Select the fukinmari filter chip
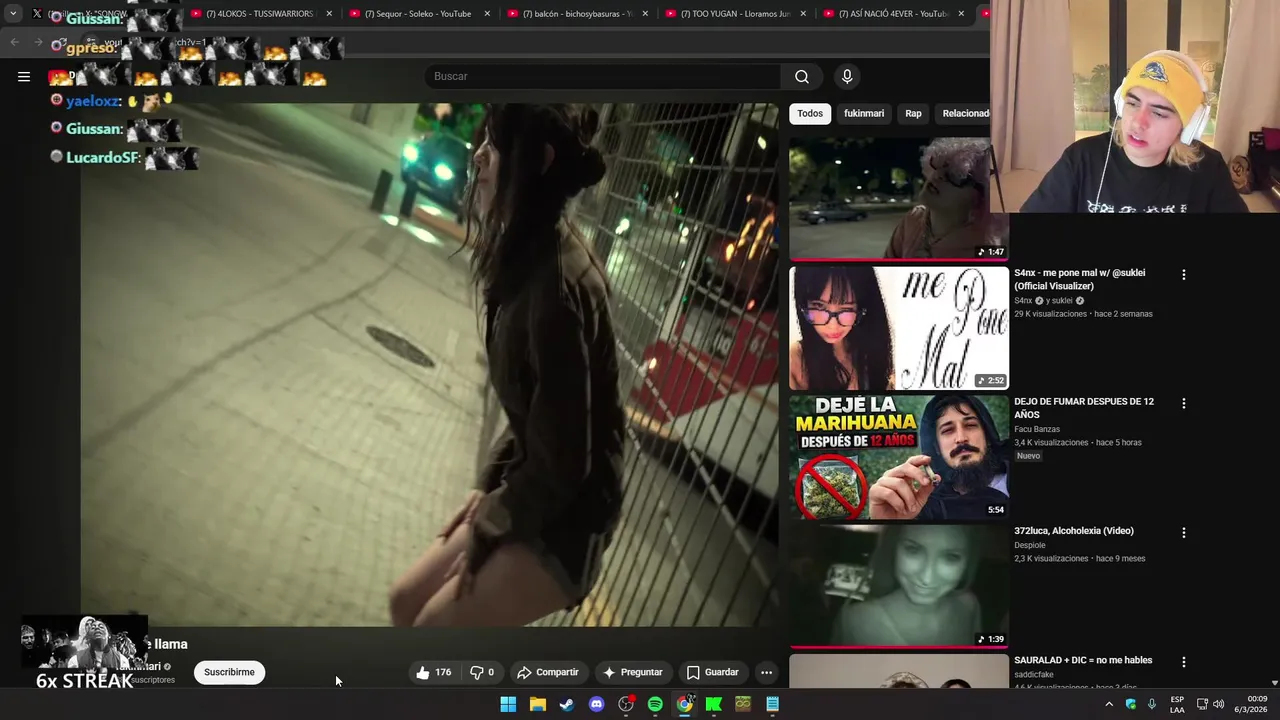 (x=864, y=113)
